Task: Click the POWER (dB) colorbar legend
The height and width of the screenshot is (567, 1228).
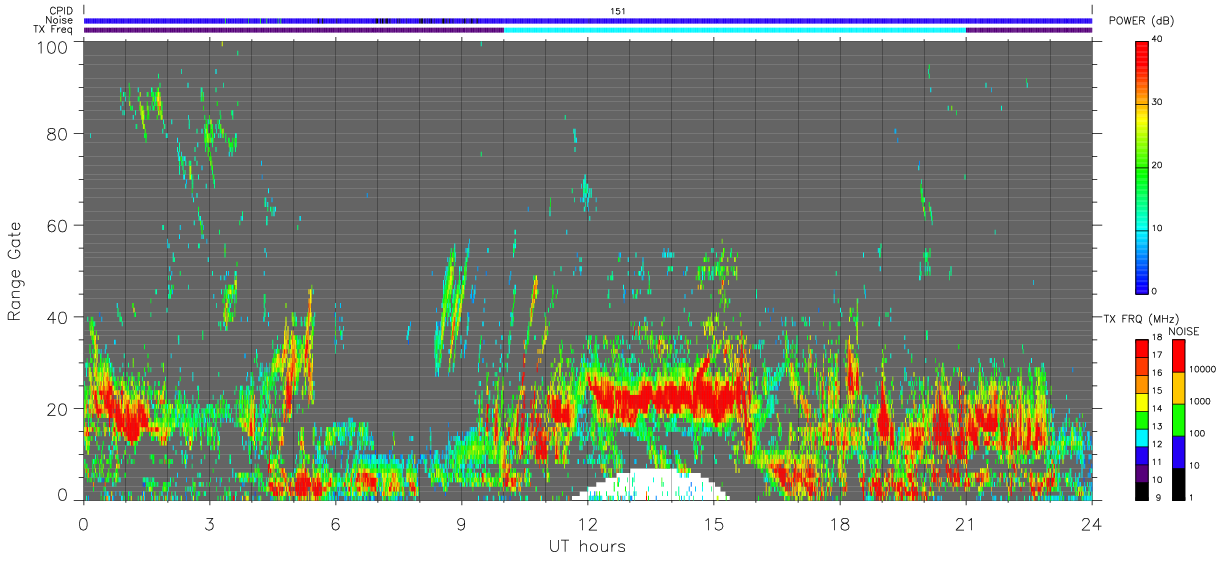Action: click(x=1143, y=166)
